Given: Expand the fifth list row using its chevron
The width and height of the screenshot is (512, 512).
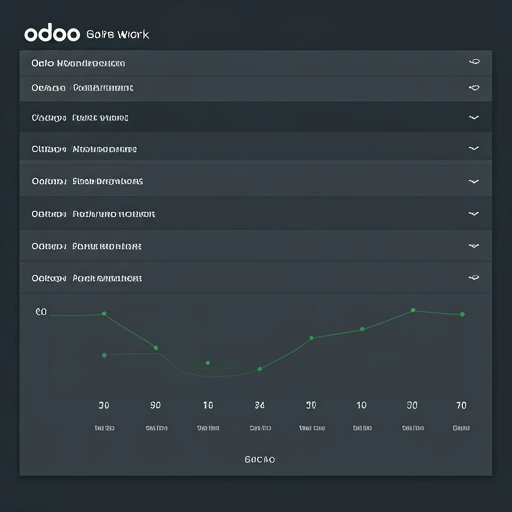Looking at the screenshot, I should (474, 181).
